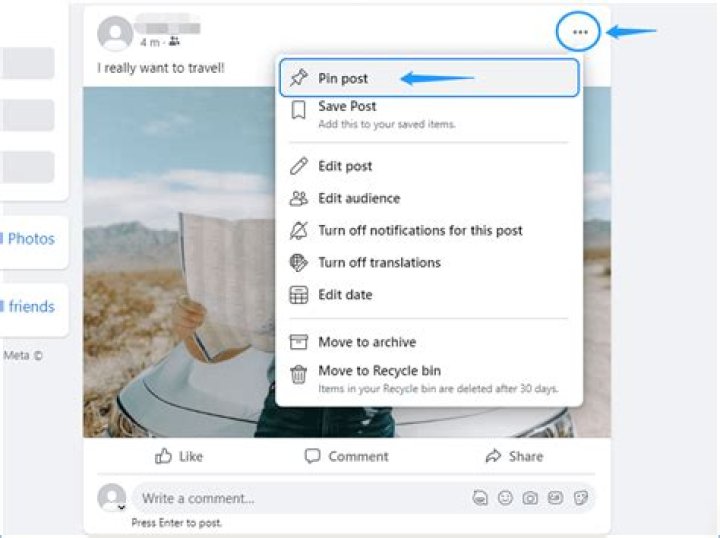This screenshot has width=720, height=538.
Task: Click the trash can icon
Action: pyautogui.click(x=298, y=374)
